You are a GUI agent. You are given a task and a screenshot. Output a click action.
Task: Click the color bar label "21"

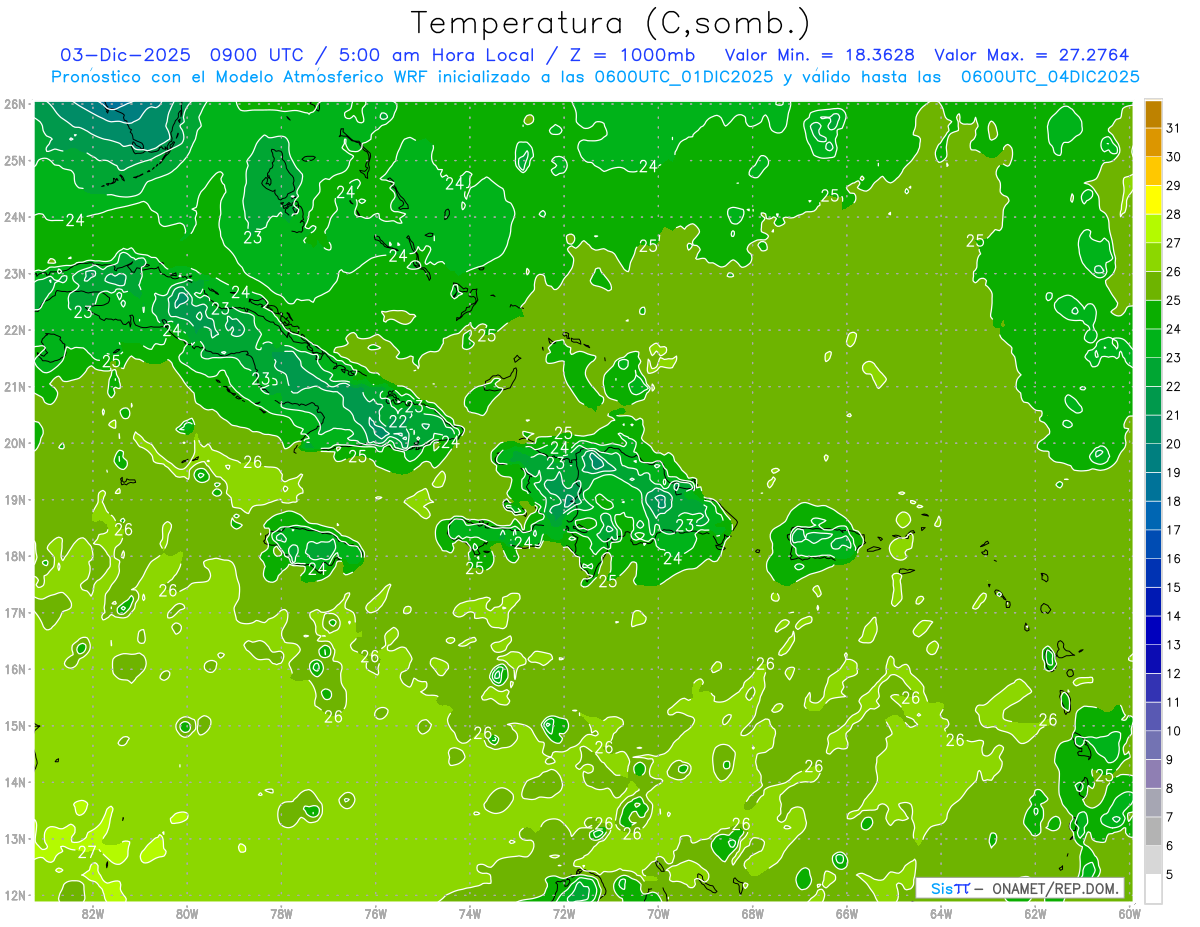coord(1174,415)
